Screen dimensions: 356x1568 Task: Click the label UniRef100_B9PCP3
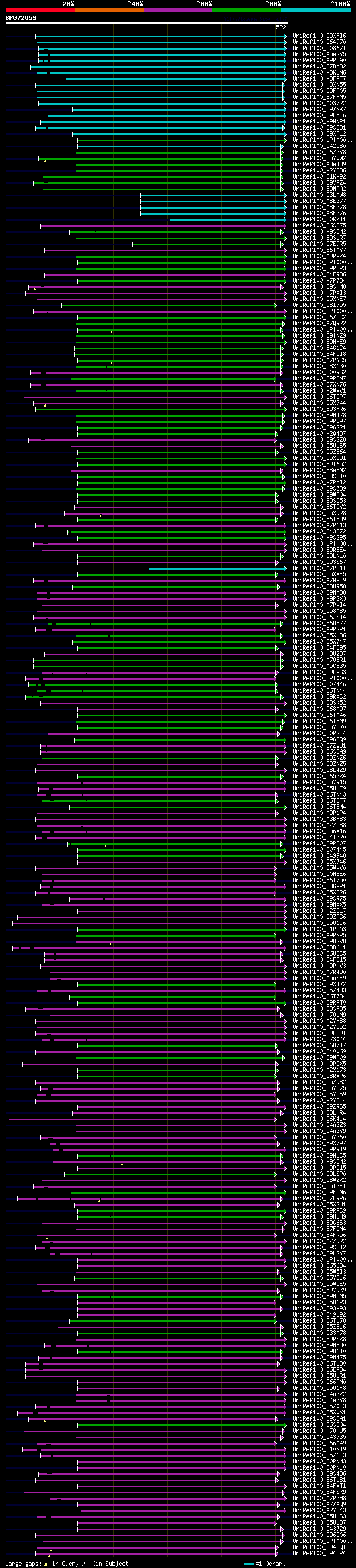click(x=319, y=269)
